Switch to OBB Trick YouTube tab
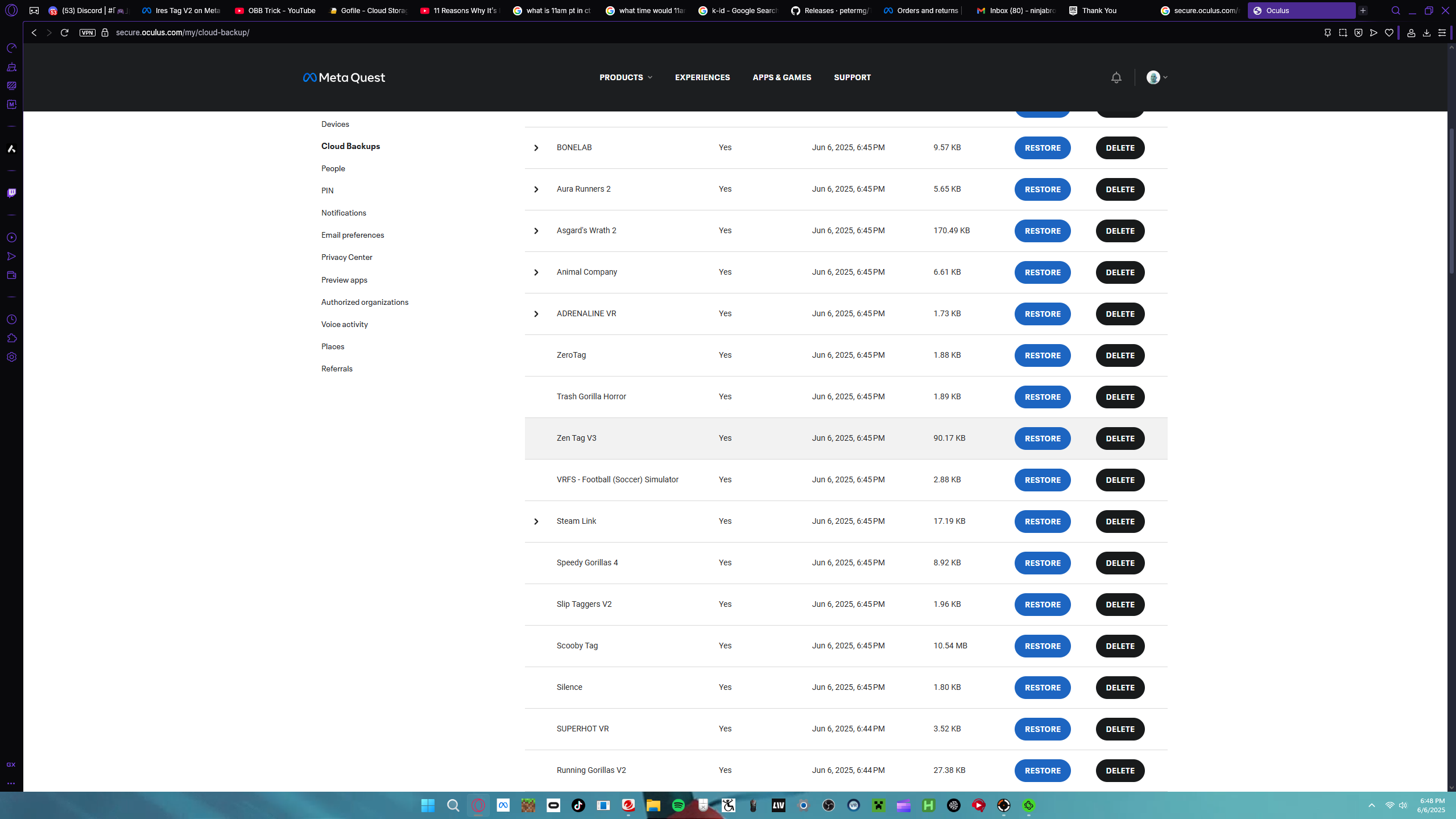Image resolution: width=1456 pixels, height=819 pixels. tap(275, 11)
